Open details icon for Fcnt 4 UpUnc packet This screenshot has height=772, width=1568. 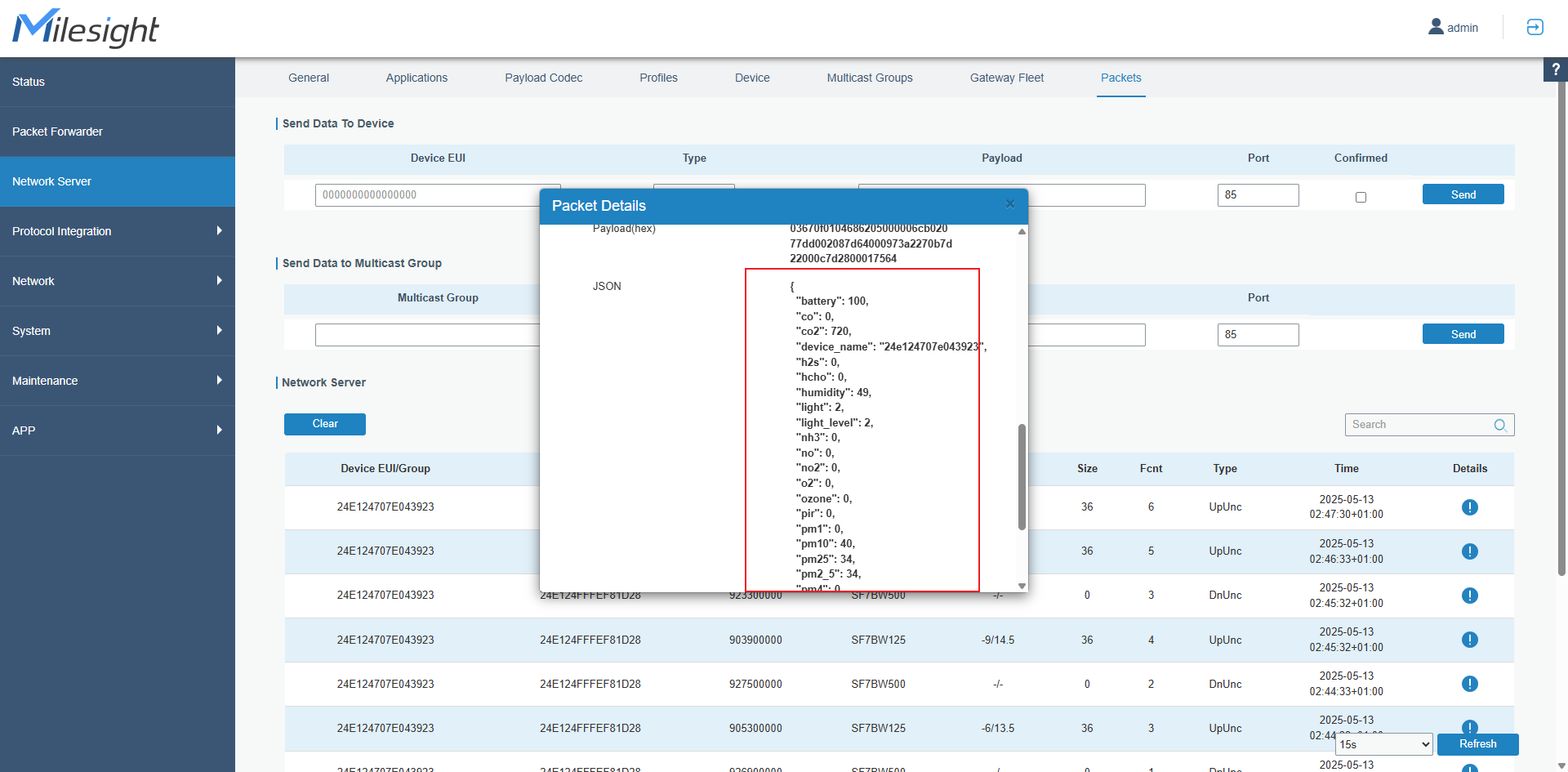1469,640
